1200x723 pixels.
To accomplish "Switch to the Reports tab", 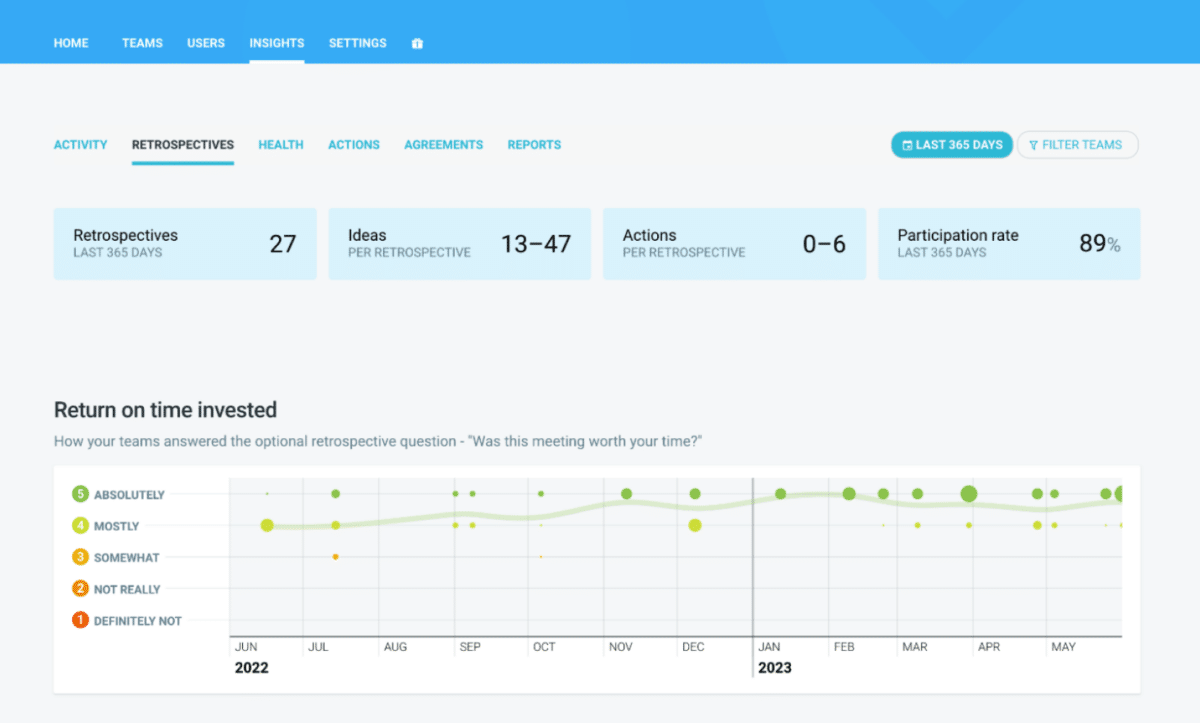I will (534, 145).
